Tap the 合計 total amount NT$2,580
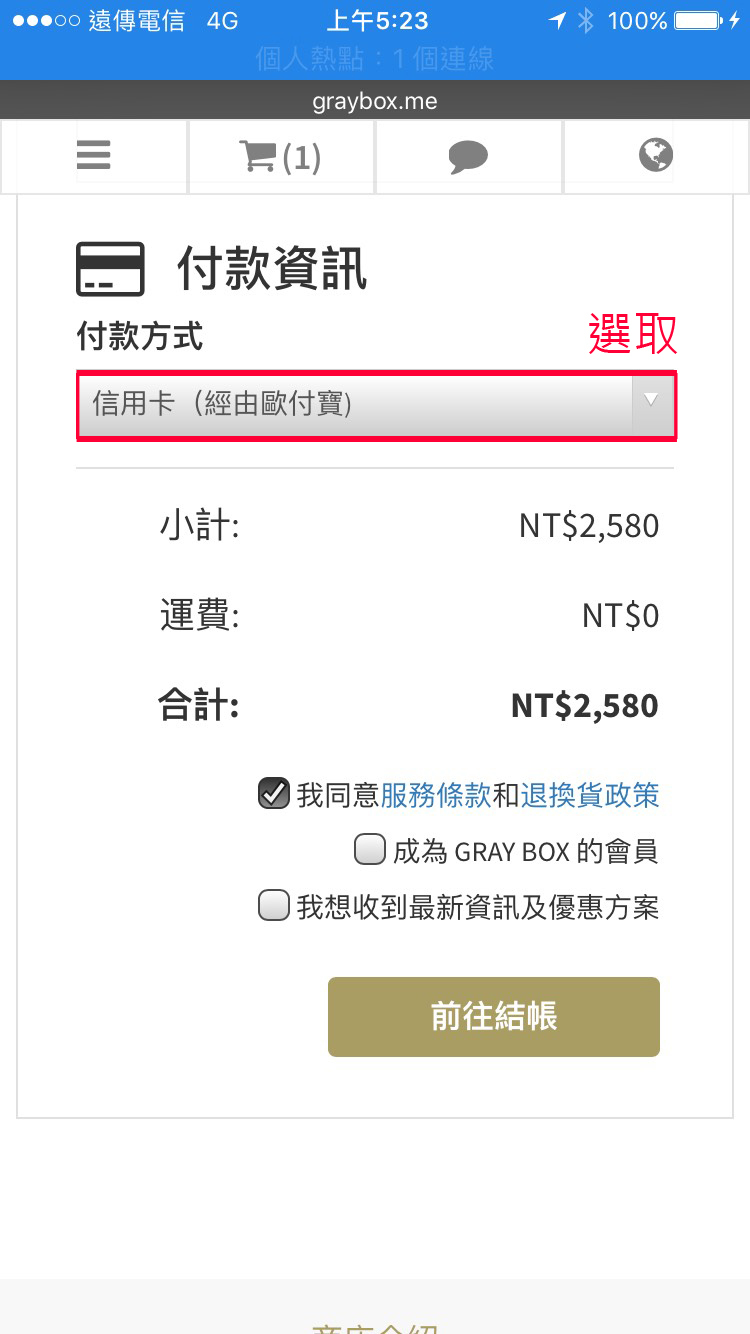Image resolution: width=750 pixels, height=1334 pixels. (584, 706)
